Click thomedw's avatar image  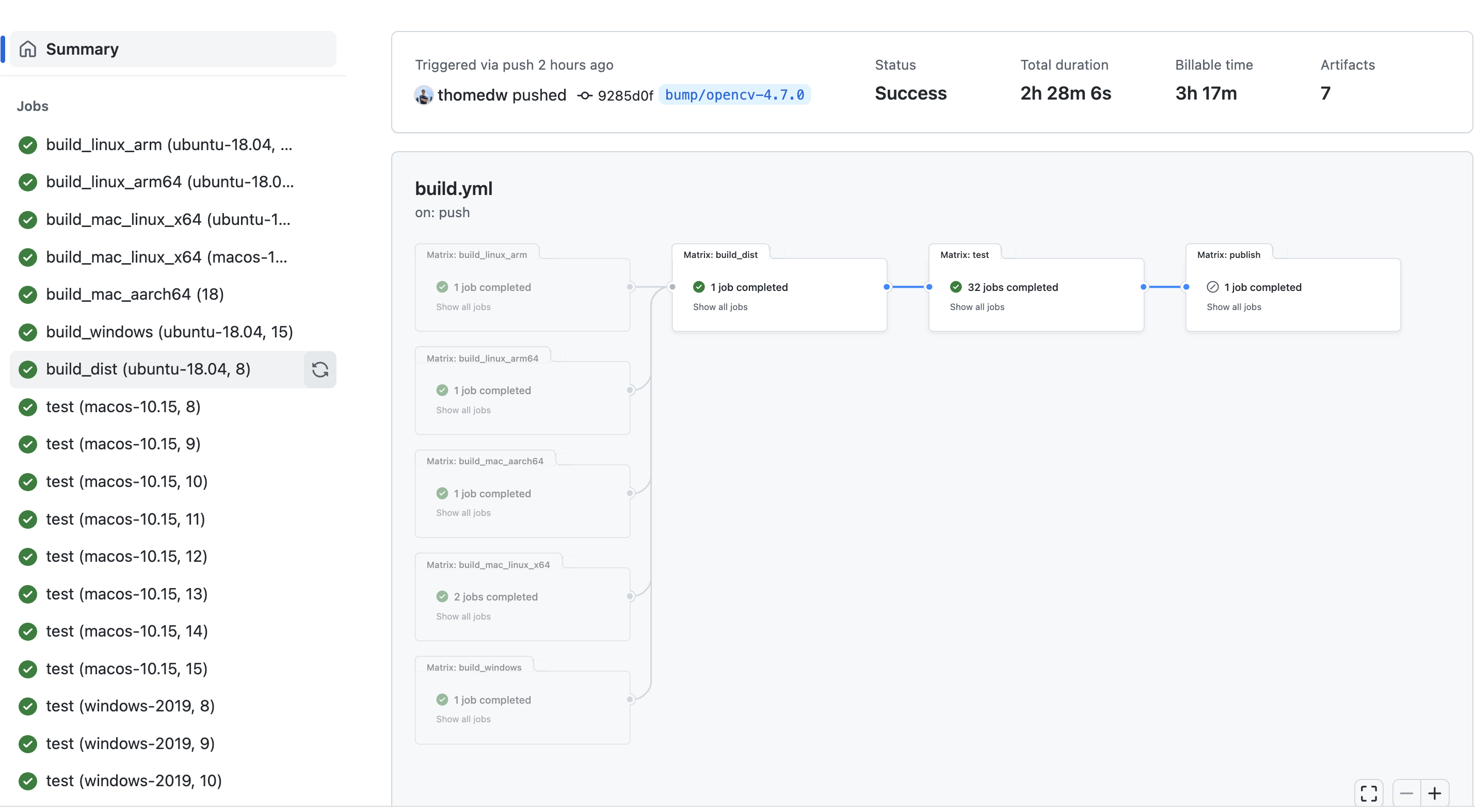tap(423, 95)
